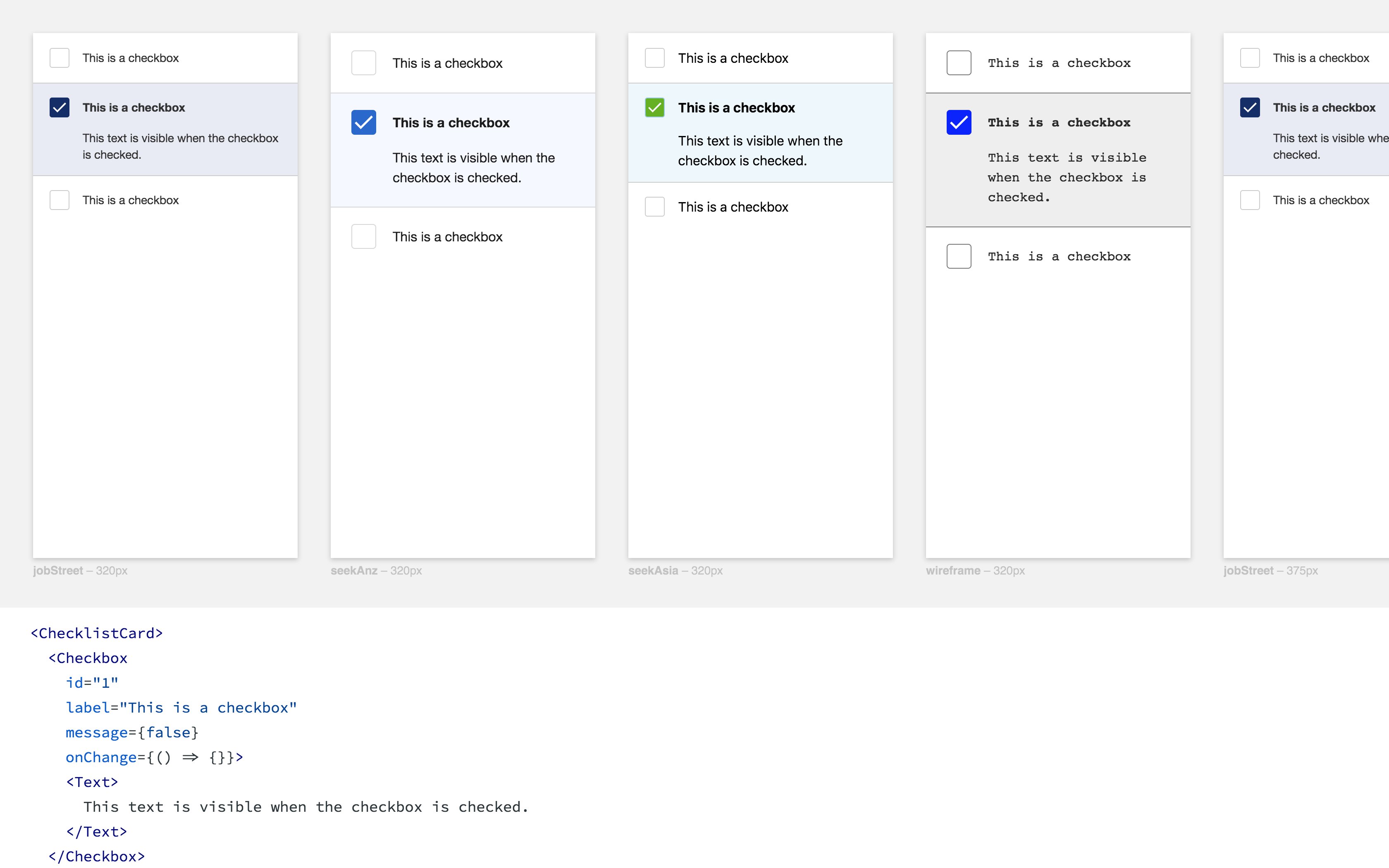The image size is (1389, 868).
Task: Tick the top checkbox in seekAnz card
Action: [x=363, y=62]
